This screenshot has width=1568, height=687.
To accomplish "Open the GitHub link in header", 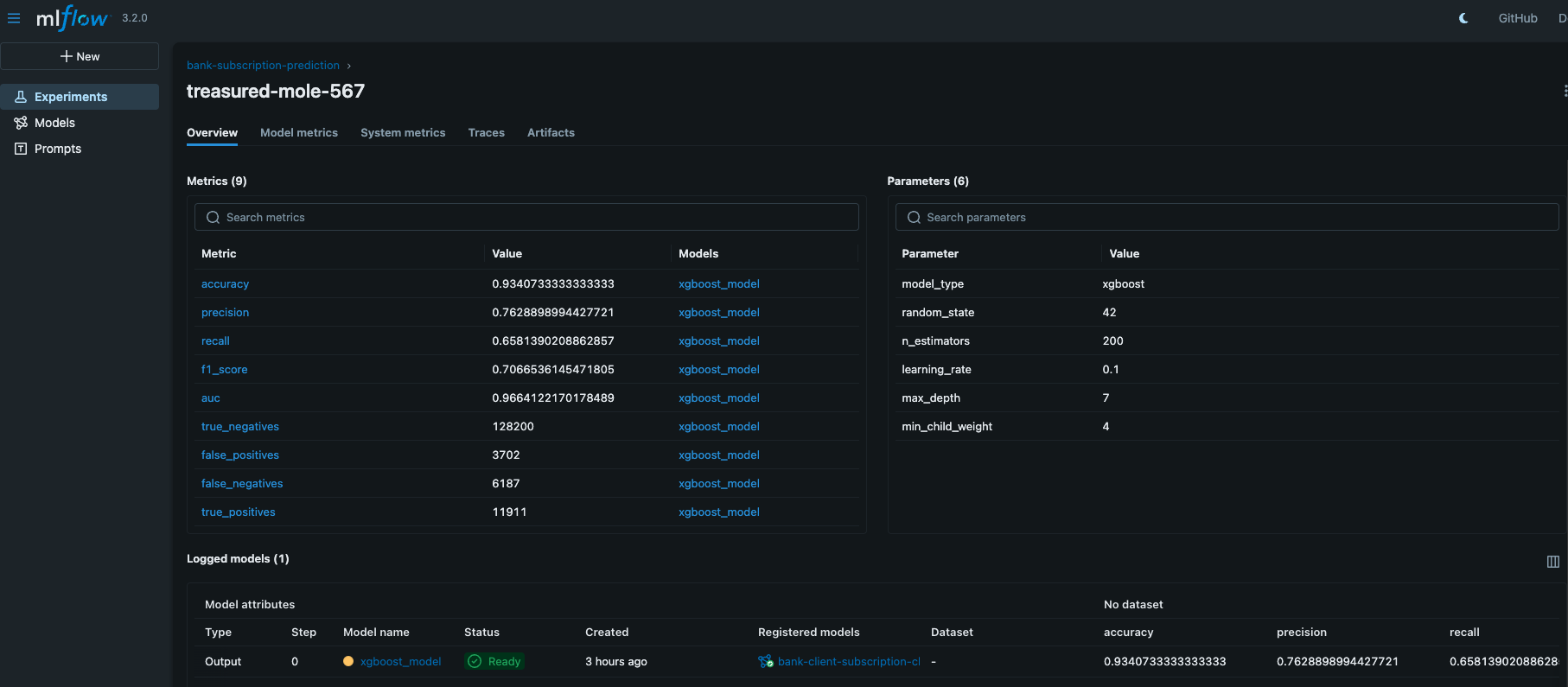I will point(1517,18).
